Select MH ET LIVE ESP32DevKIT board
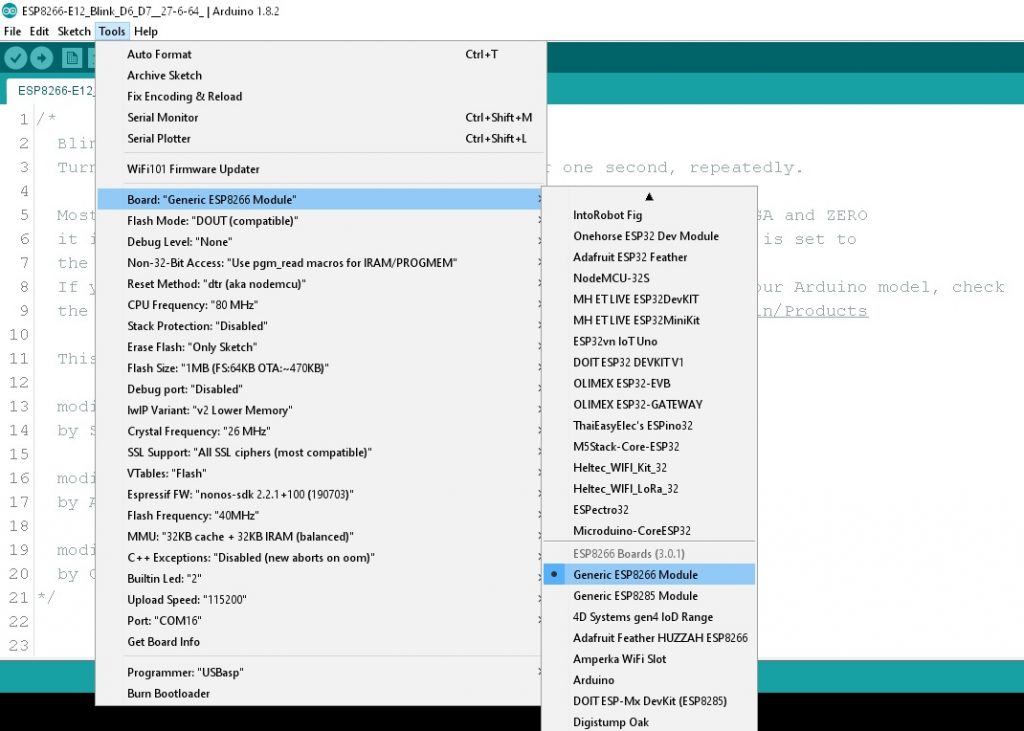Viewport: 1024px width, 731px height. pos(649,299)
